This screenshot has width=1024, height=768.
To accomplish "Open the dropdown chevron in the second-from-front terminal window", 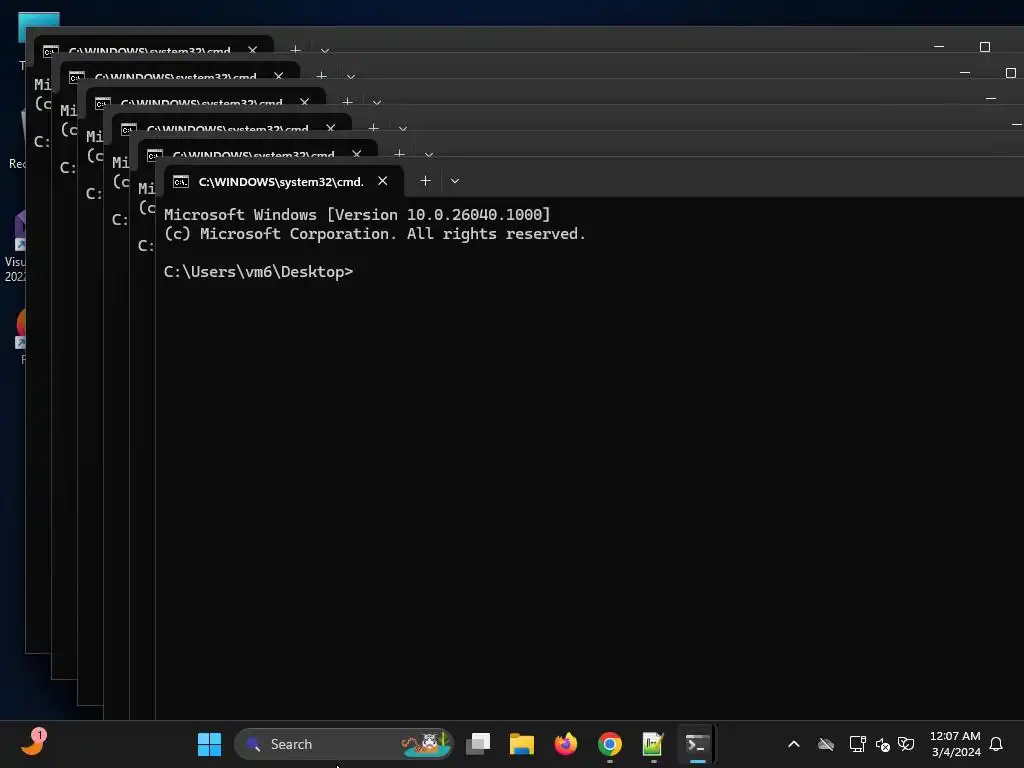I will (428, 155).
